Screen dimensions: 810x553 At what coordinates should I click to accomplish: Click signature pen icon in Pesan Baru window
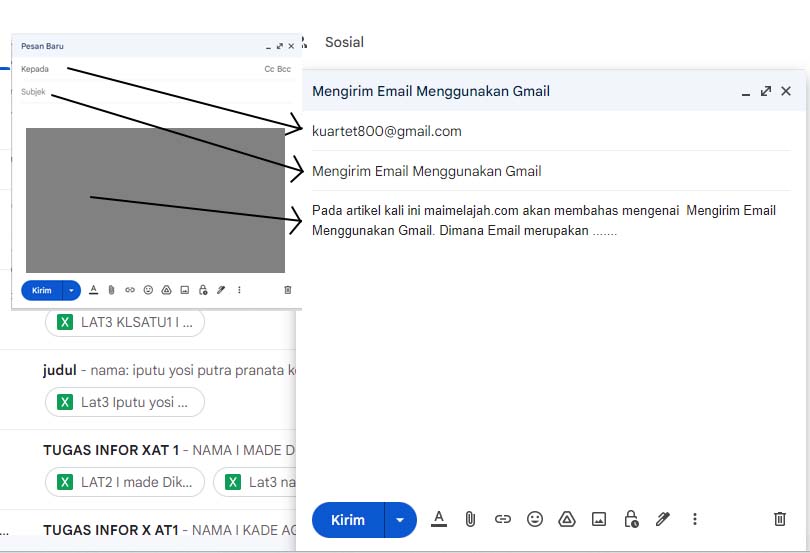pyautogui.click(x=221, y=290)
